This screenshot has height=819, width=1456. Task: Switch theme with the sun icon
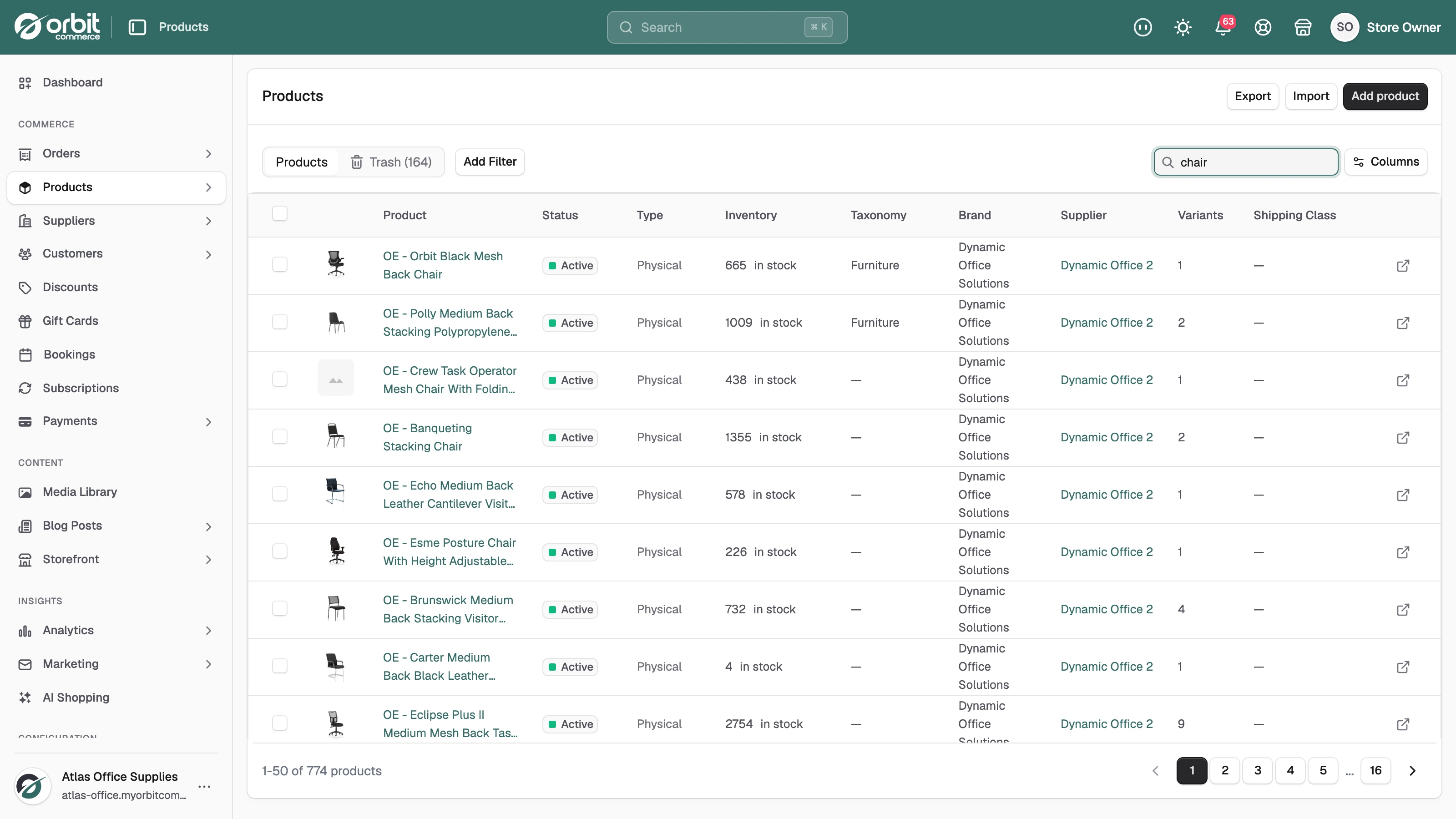coord(1183,27)
